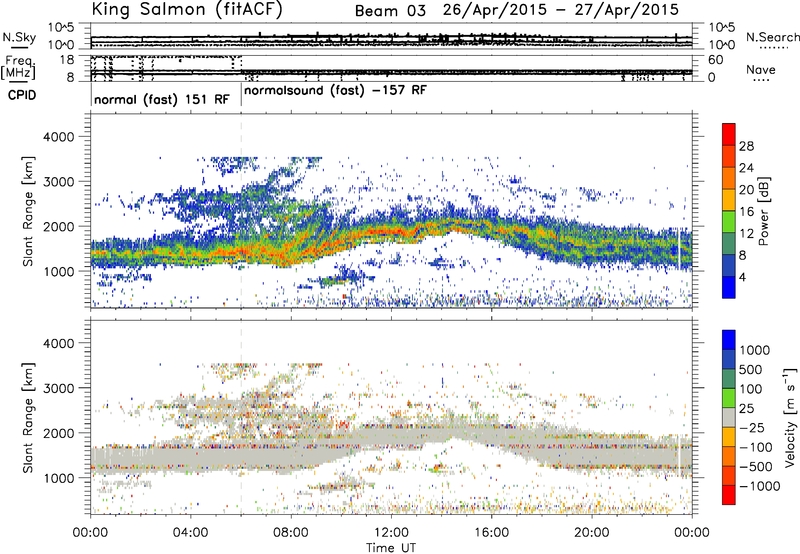Click the 60 tick on Nave axis
The width and height of the screenshot is (800, 554).
point(715,60)
